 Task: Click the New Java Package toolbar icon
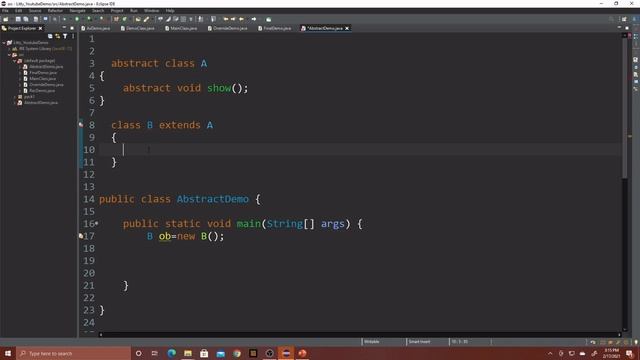(x=116, y=19)
